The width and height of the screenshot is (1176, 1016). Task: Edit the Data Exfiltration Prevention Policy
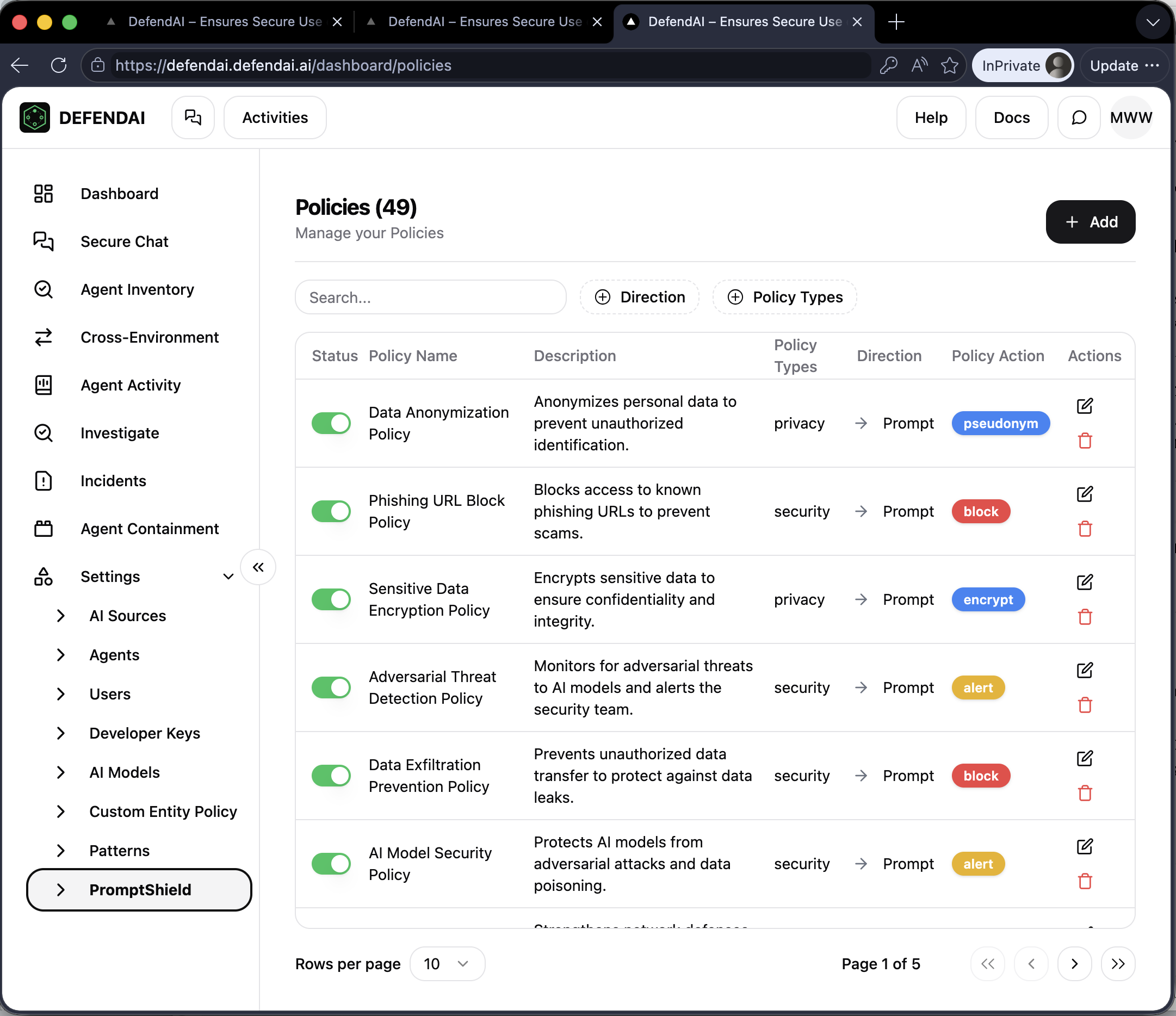pyautogui.click(x=1085, y=758)
